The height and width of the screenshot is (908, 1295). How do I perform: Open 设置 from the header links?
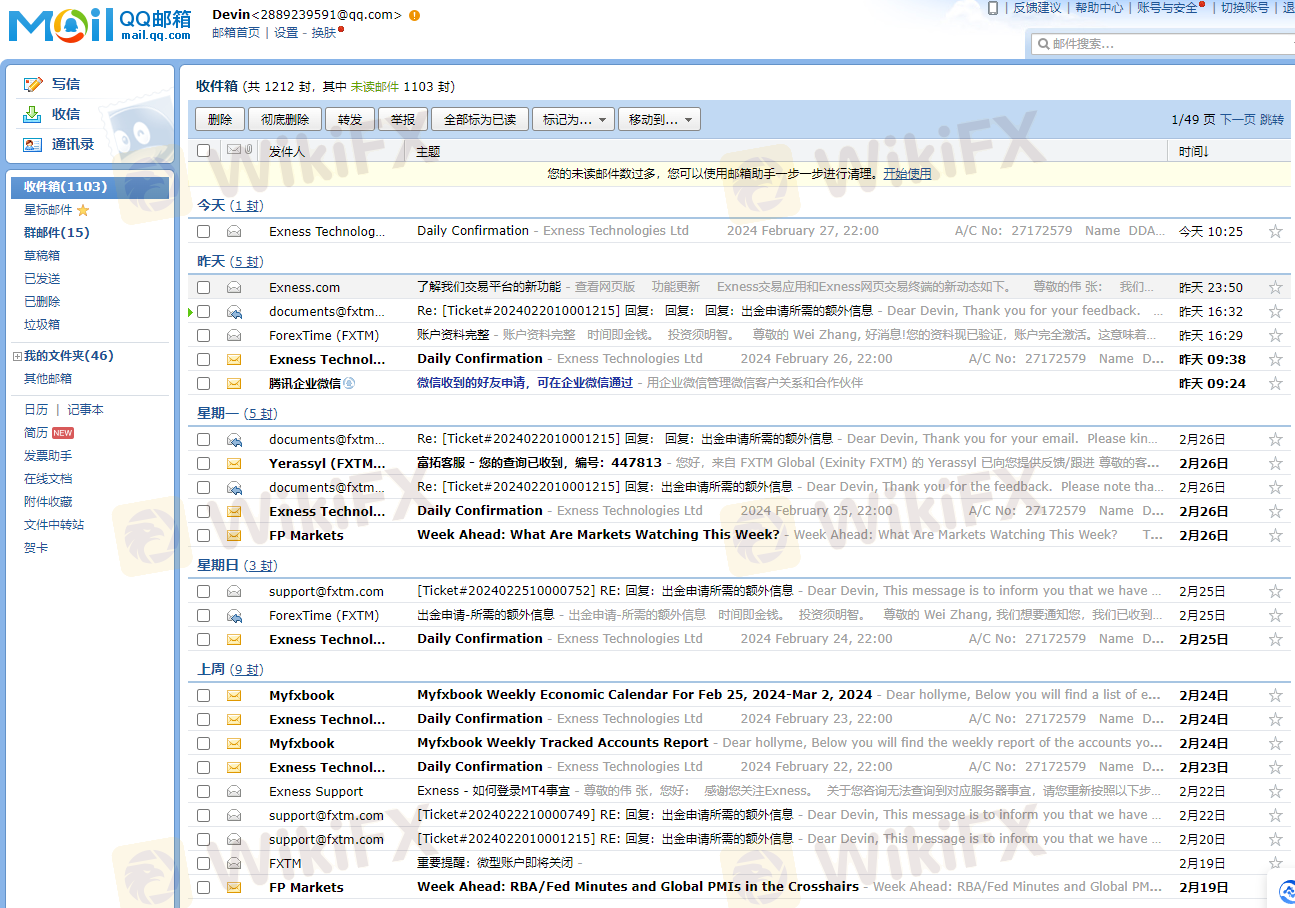tap(286, 33)
